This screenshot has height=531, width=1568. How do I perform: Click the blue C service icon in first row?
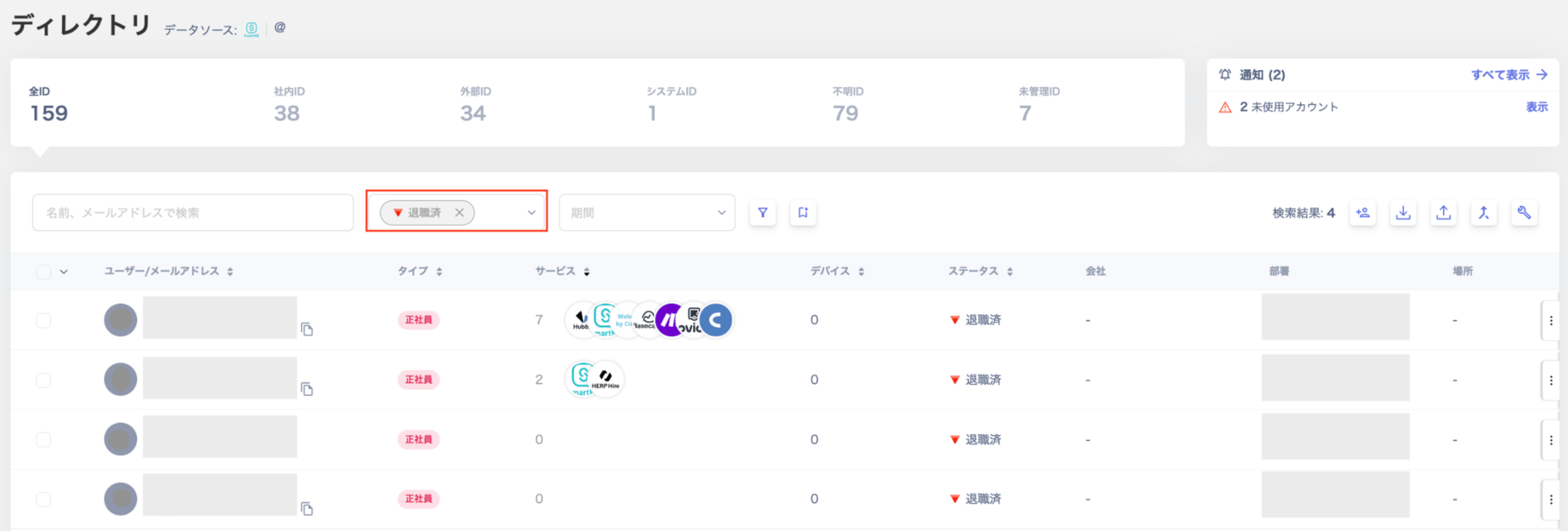[716, 320]
